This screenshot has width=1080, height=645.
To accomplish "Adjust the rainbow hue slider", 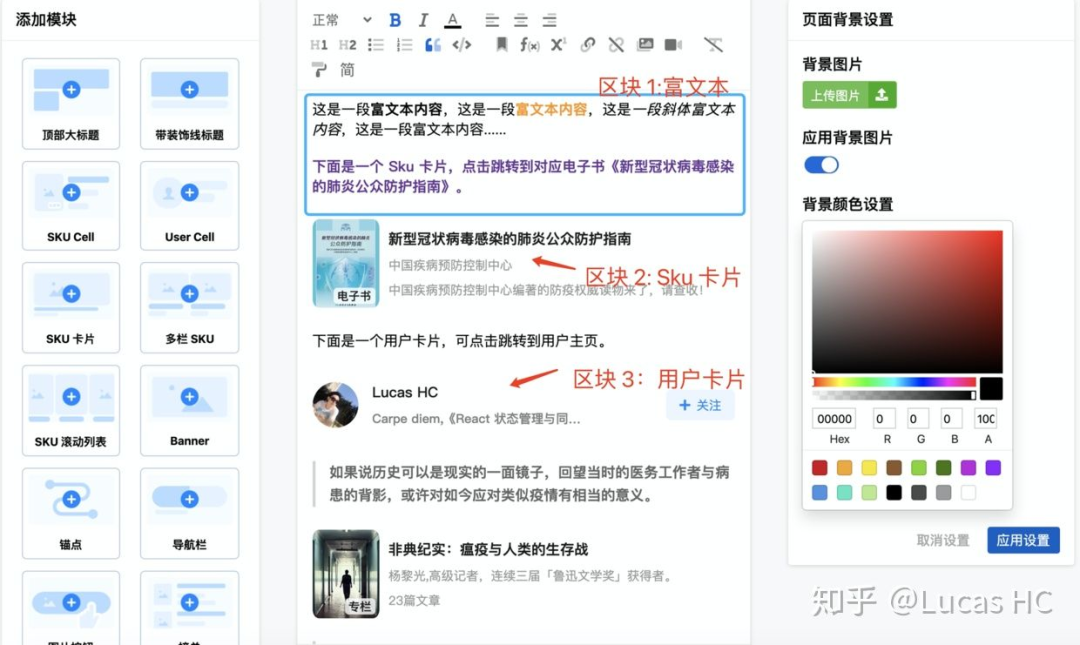I will tap(894, 382).
